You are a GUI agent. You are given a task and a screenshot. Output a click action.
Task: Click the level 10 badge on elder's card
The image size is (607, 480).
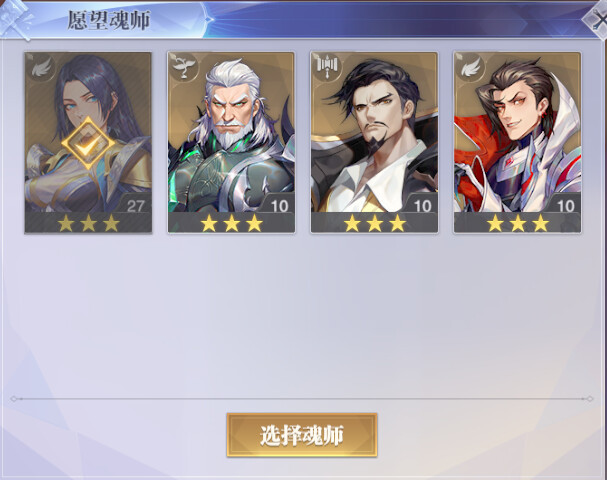point(279,205)
